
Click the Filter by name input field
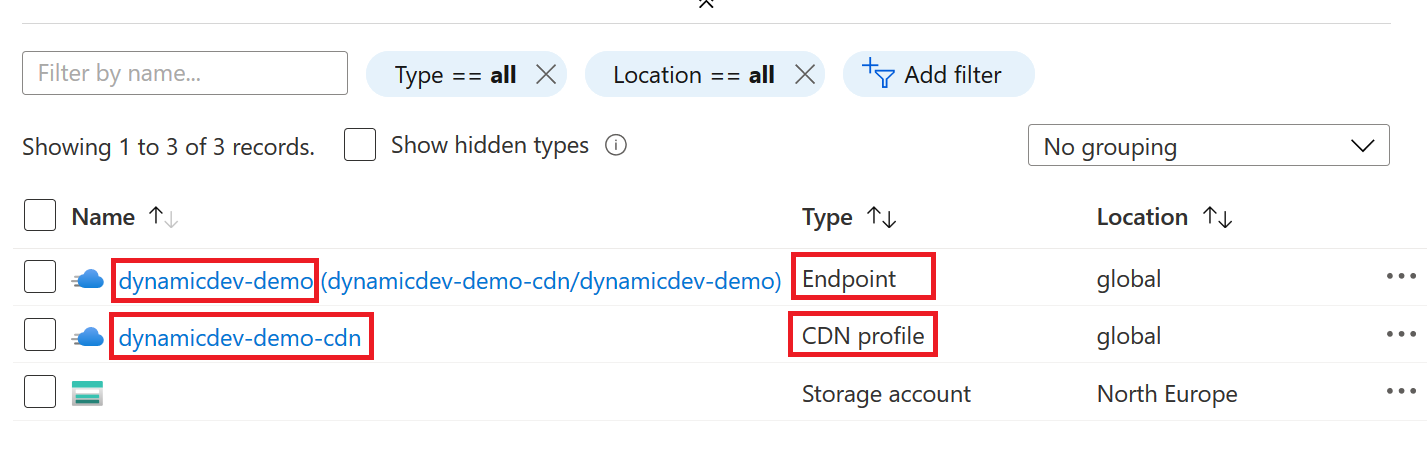(x=185, y=74)
